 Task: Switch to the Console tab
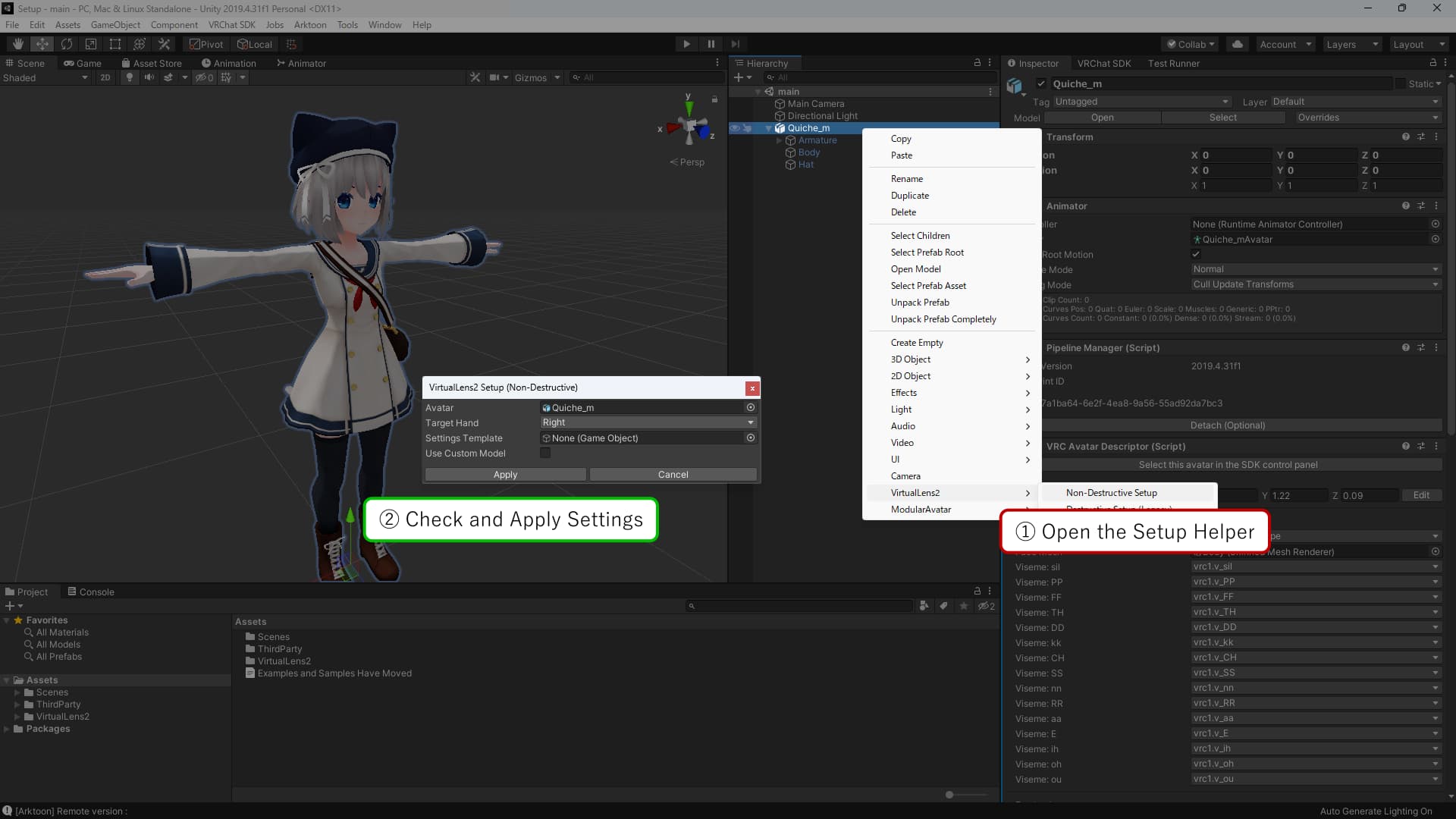[90, 591]
